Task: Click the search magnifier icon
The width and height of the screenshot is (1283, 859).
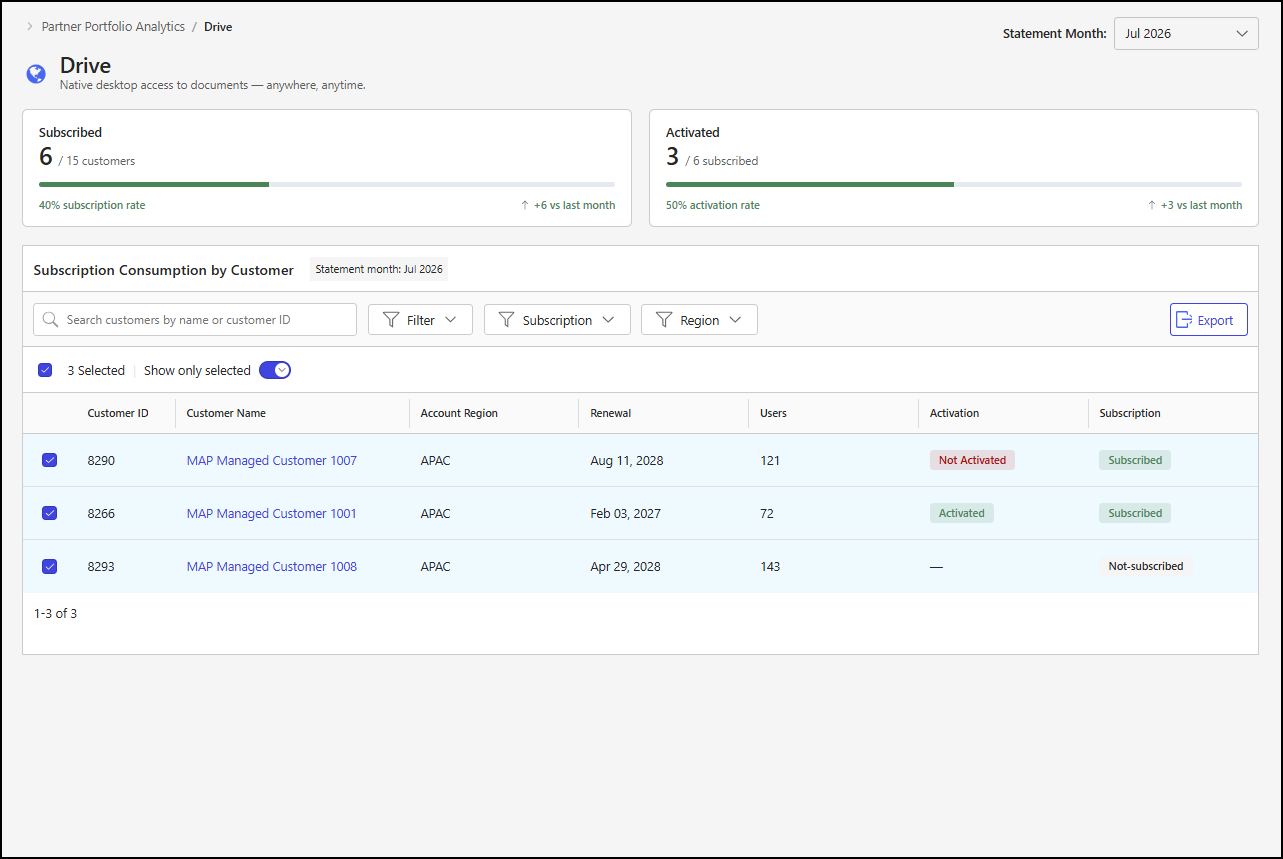Action: (50, 320)
